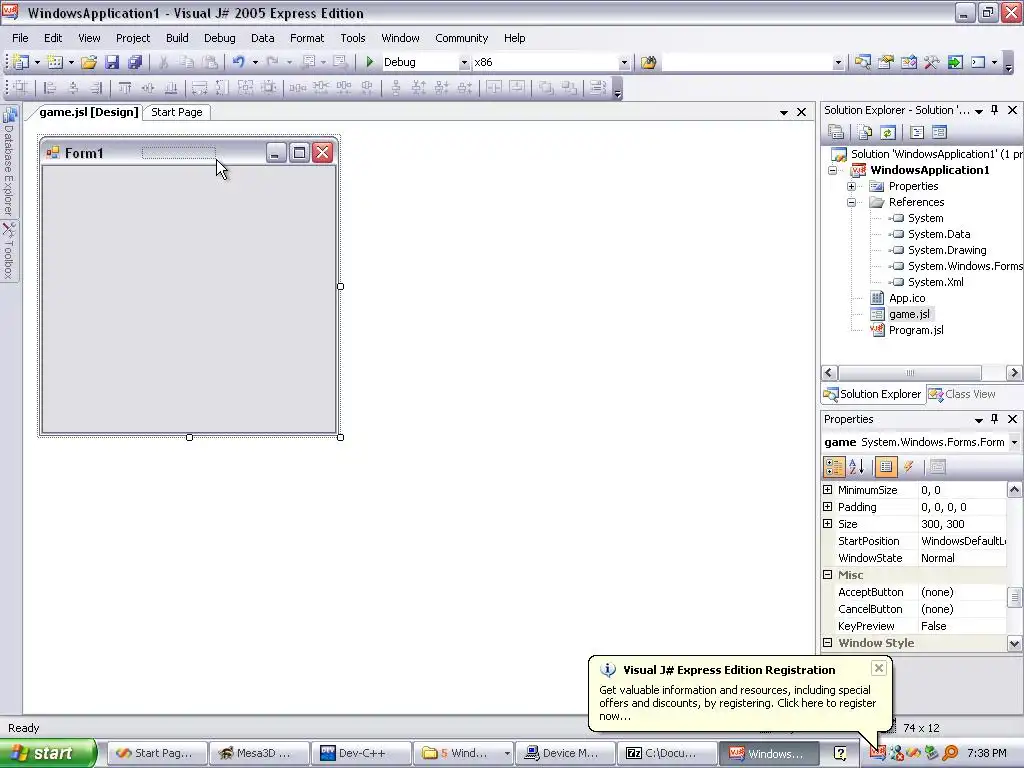The height and width of the screenshot is (768, 1024).
Task: Open the Toolbox side tab
Action: 8,251
